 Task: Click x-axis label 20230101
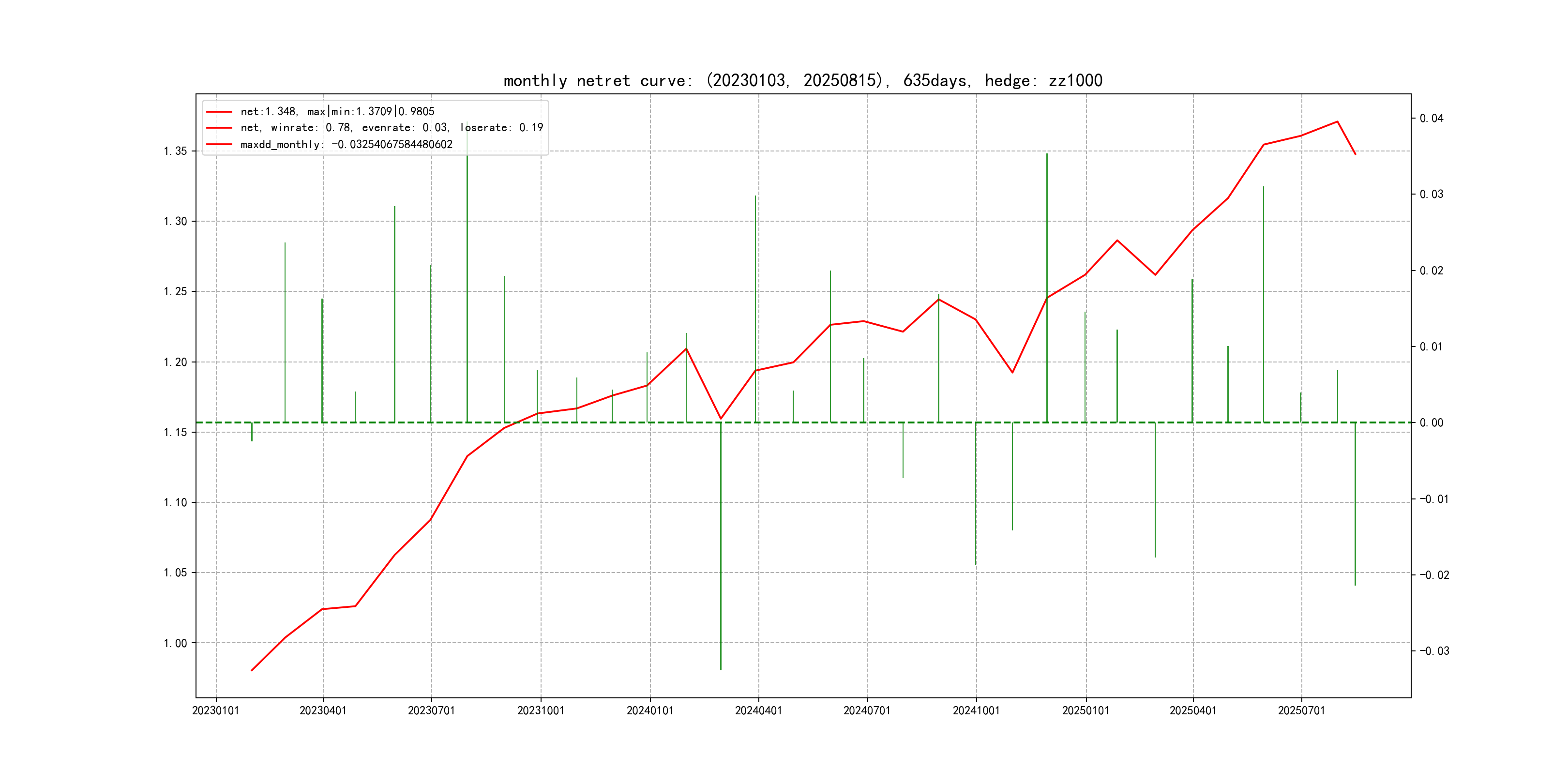click(215, 711)
